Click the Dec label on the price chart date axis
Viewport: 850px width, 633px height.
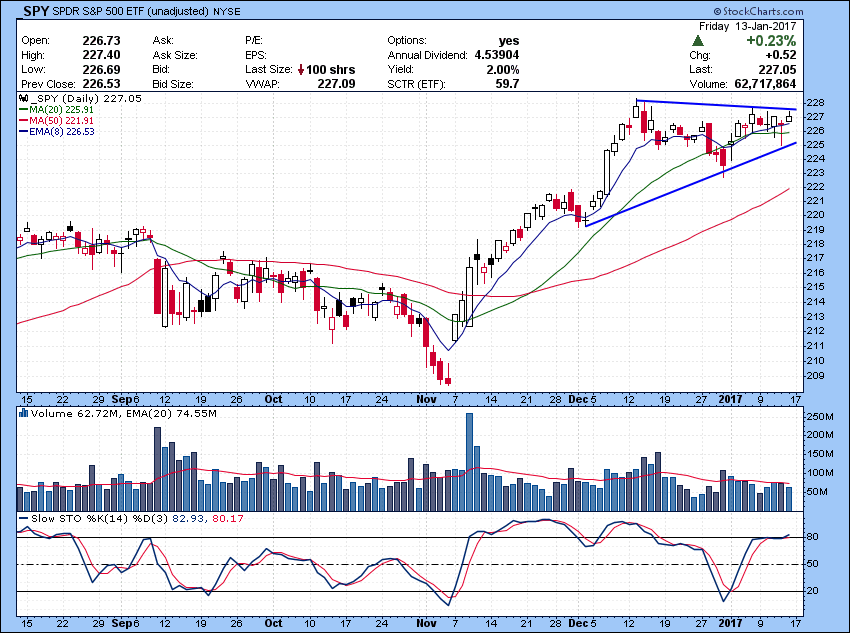coord(578,399)
